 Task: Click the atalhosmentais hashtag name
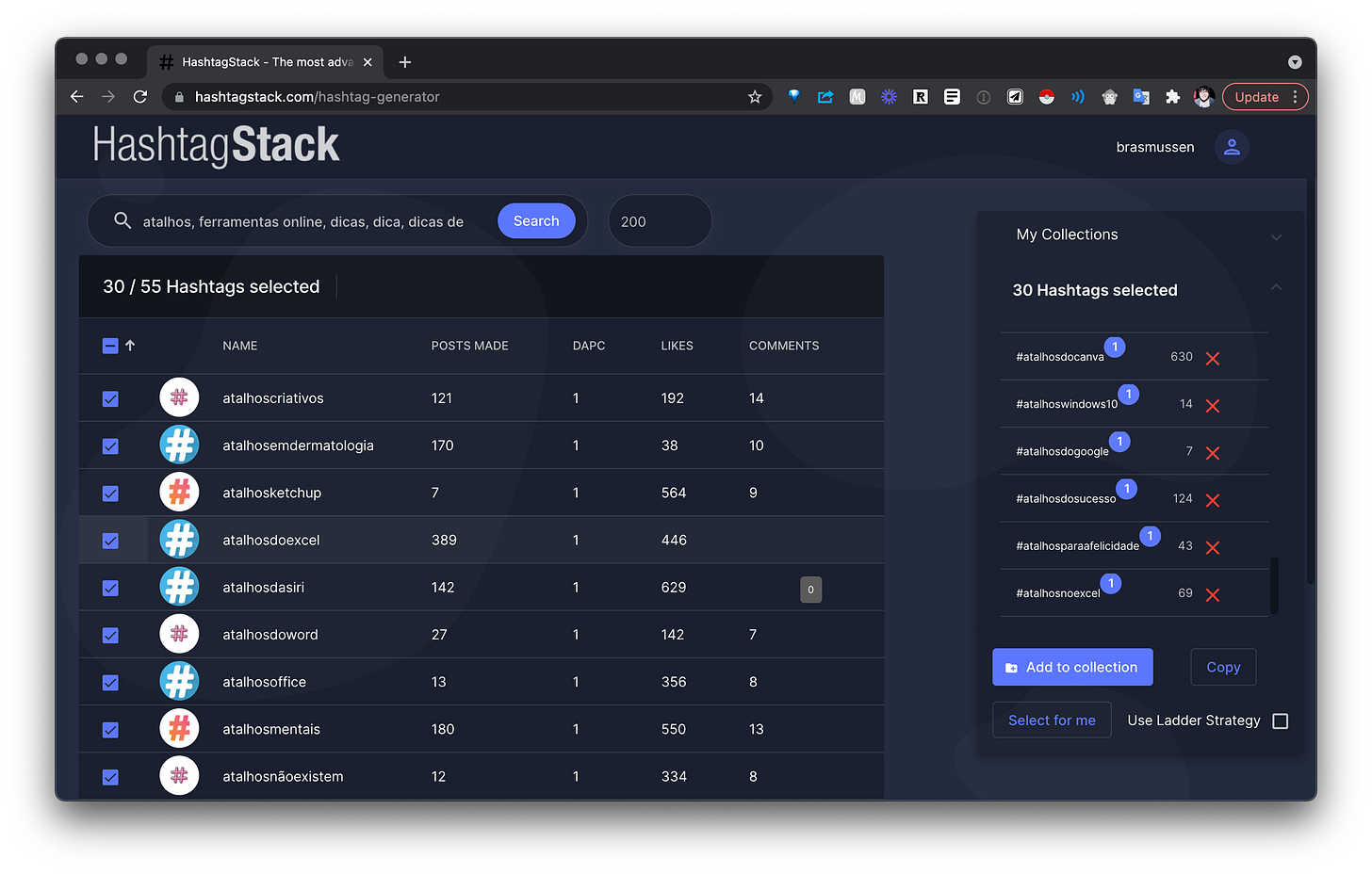click(x=271, y=729)
